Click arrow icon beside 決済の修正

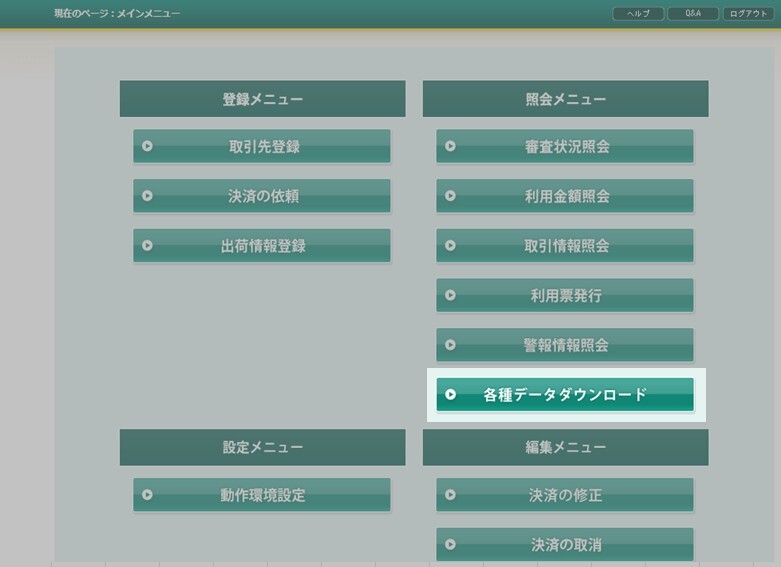point(450,495)
